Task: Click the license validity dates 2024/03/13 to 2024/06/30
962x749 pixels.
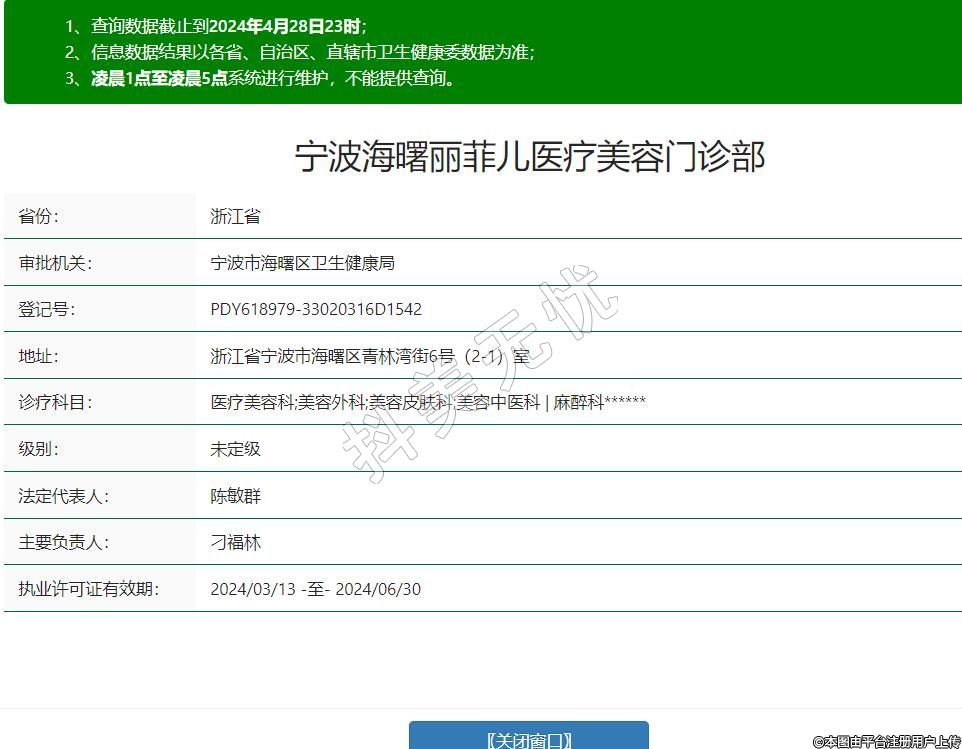Action: click(315, 589)
